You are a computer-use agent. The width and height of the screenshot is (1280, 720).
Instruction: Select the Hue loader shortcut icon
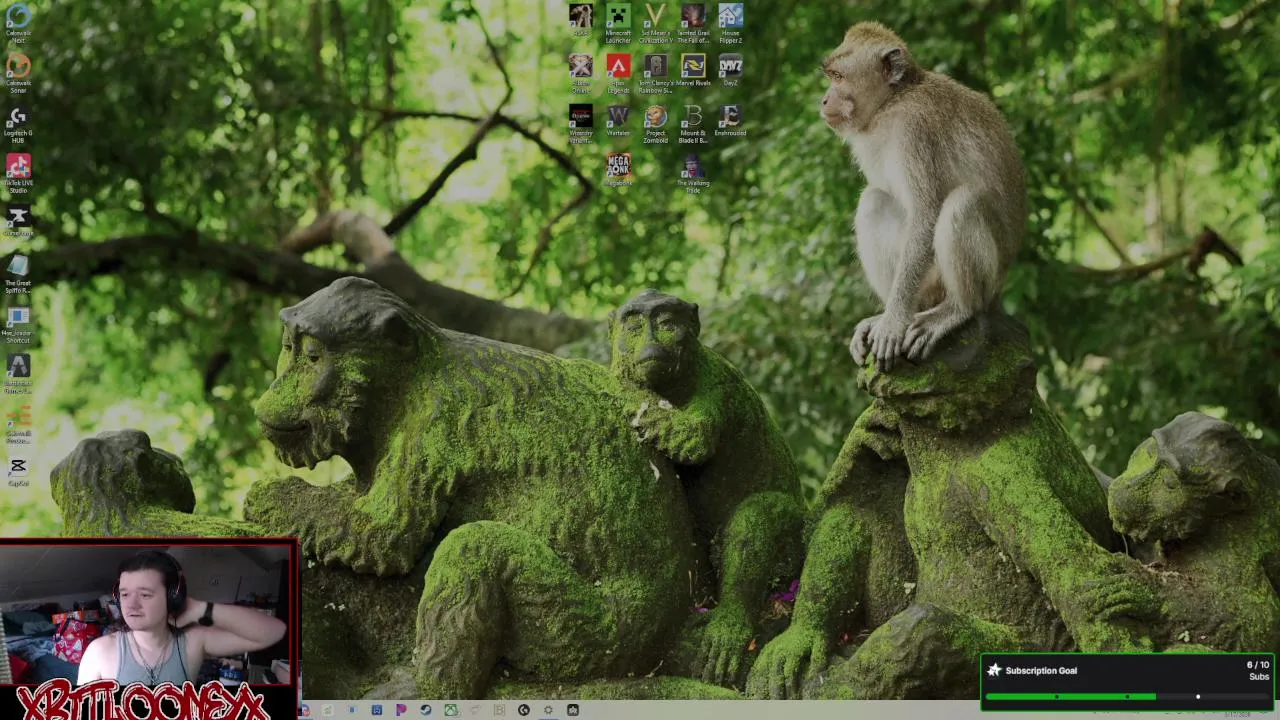(x=18, y=325)
